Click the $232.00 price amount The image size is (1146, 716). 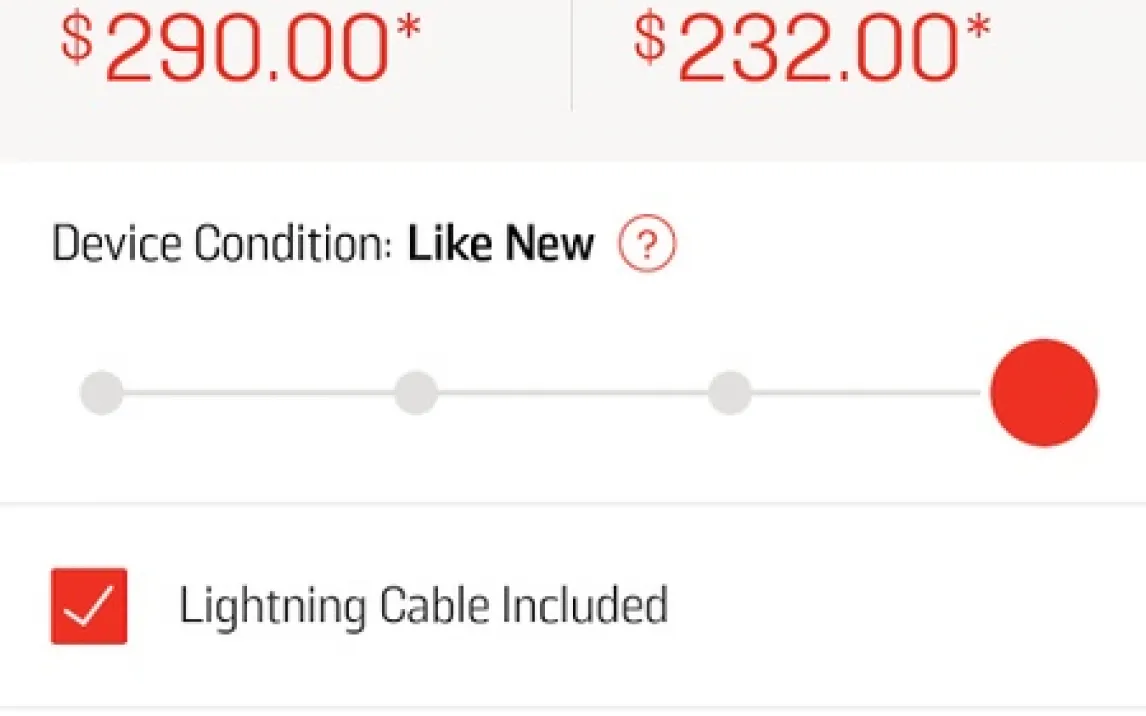coord(817,48)
